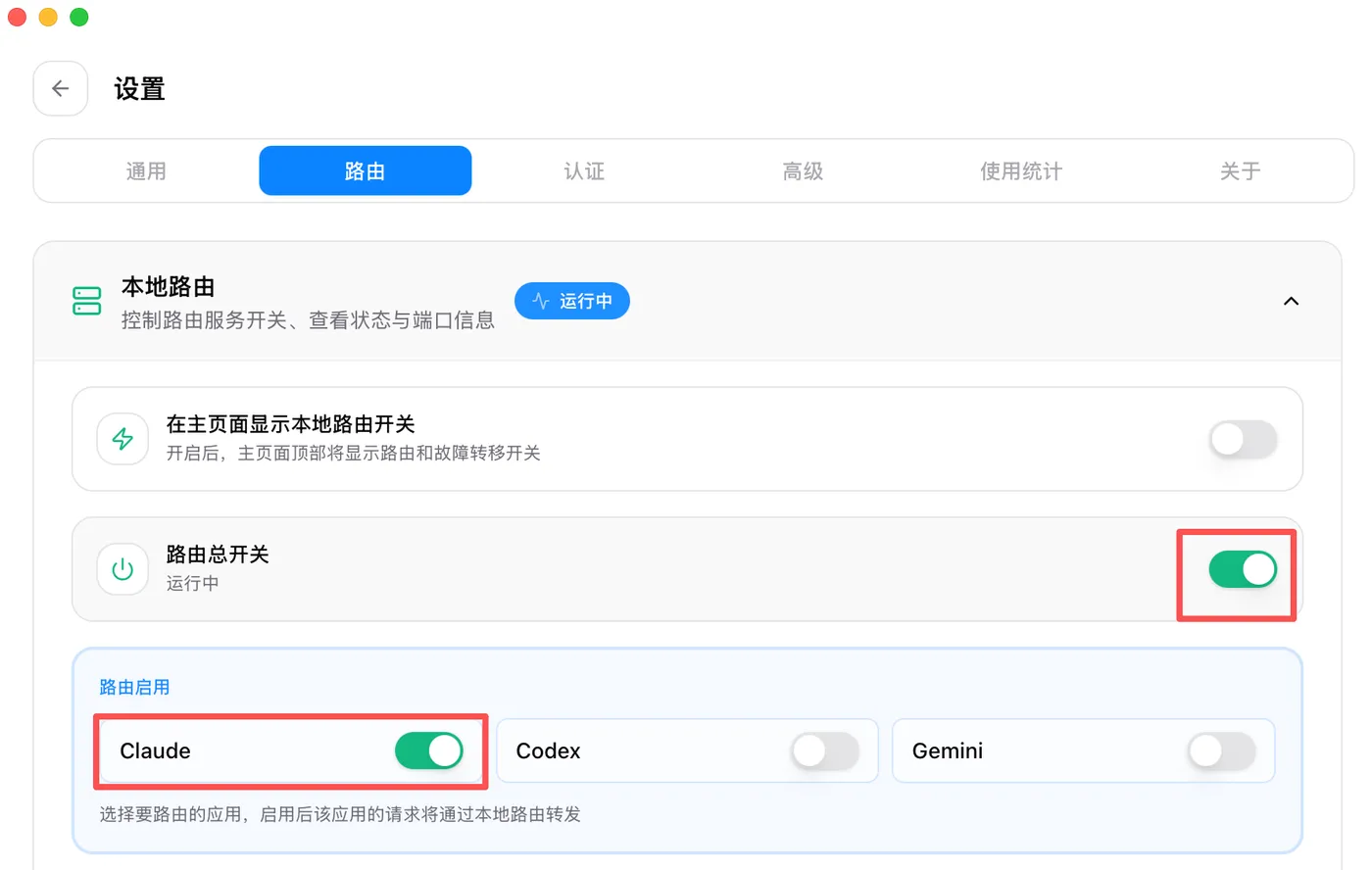This screenshot has height=870, width=1372.
Task: Click the lightning bolt icon
Action: (122, 439)
